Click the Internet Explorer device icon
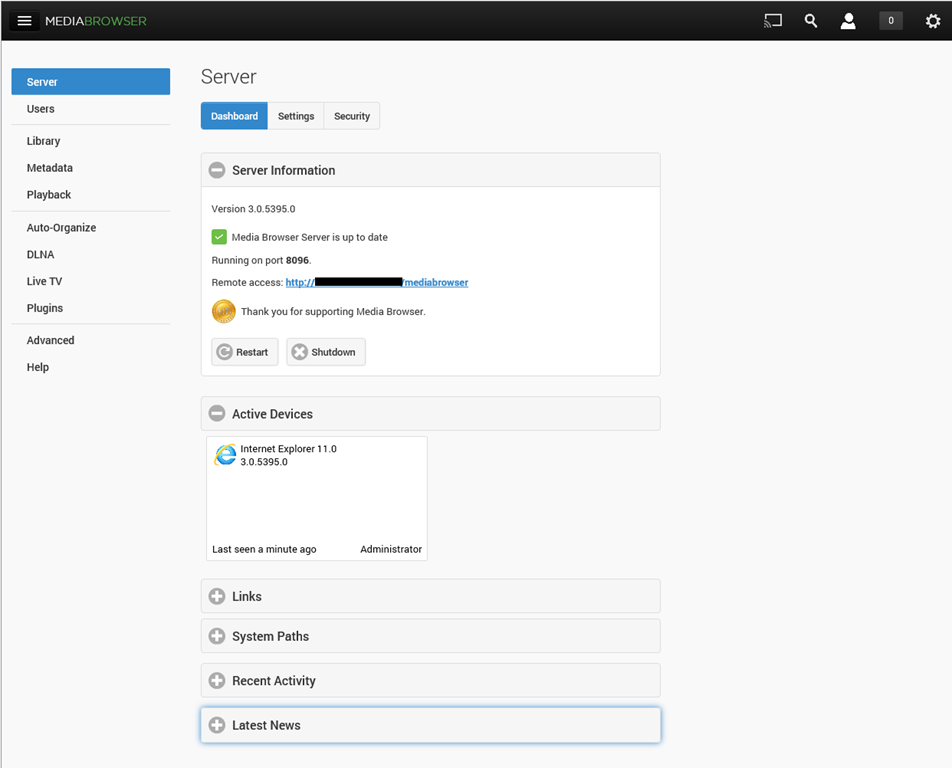The height and width of the screenshot is (768, 952). coord(225,455)
